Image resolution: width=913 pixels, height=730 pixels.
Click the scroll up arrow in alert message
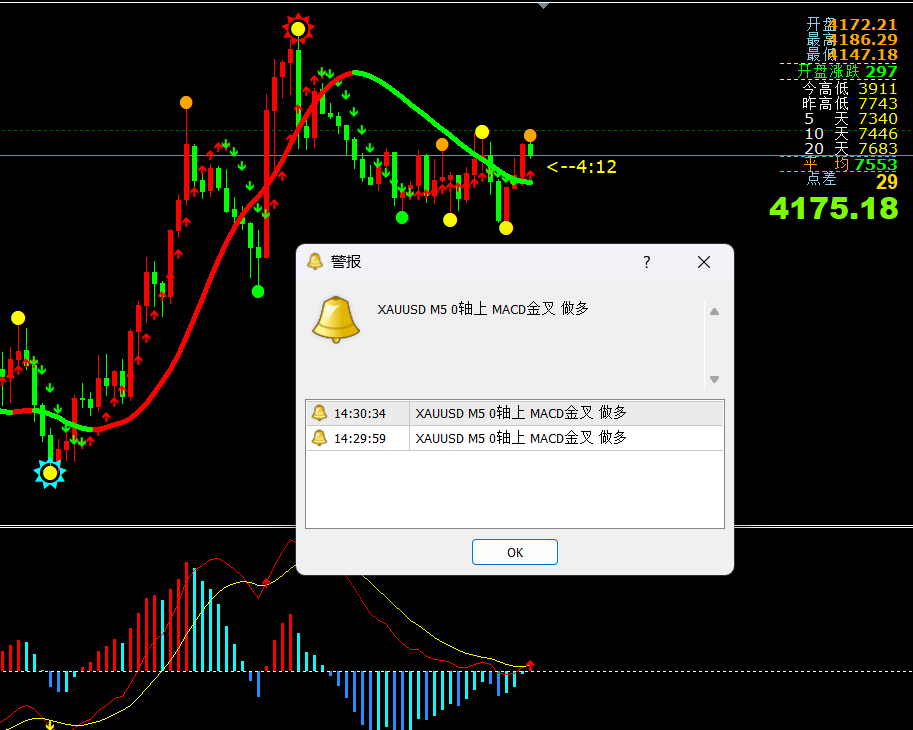714,312
